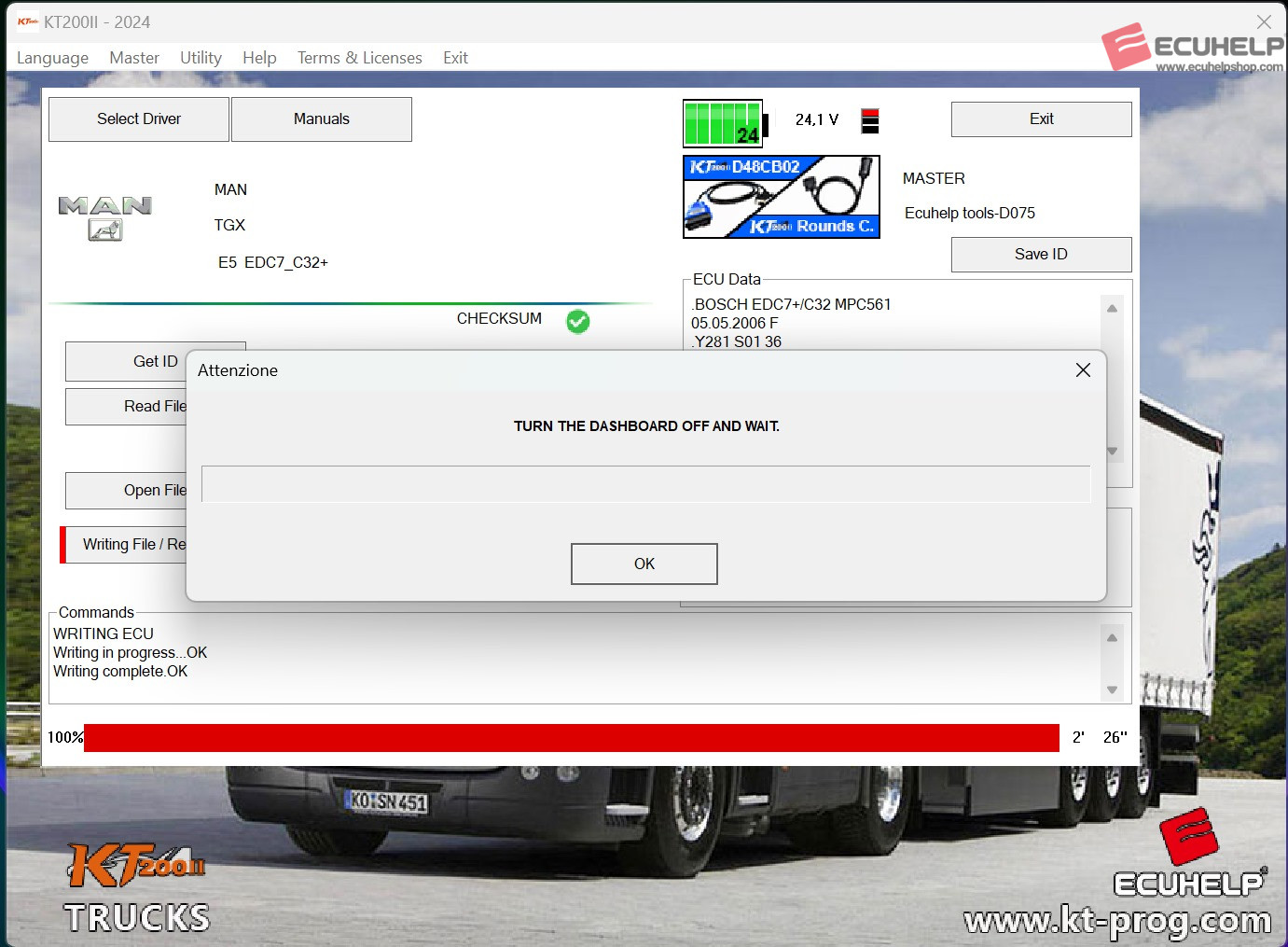Screen dimensions: 1288x947
Task: Click the red and black status indicator icon
Action: point(869,121)
